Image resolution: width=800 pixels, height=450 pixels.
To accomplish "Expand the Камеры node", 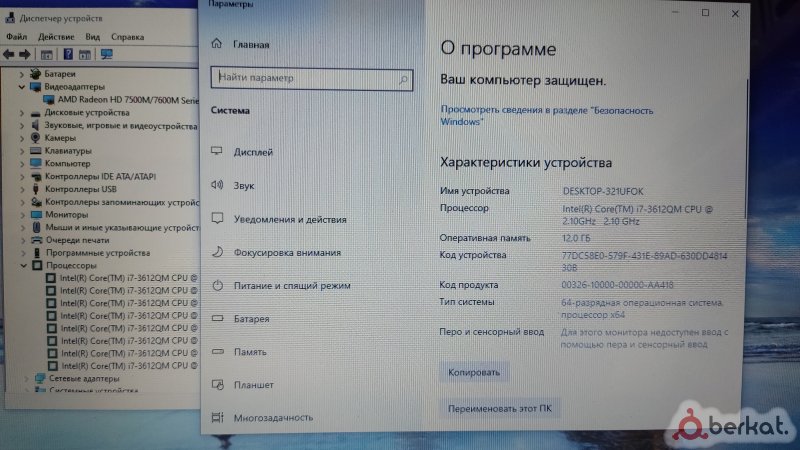I will [21, 138].
